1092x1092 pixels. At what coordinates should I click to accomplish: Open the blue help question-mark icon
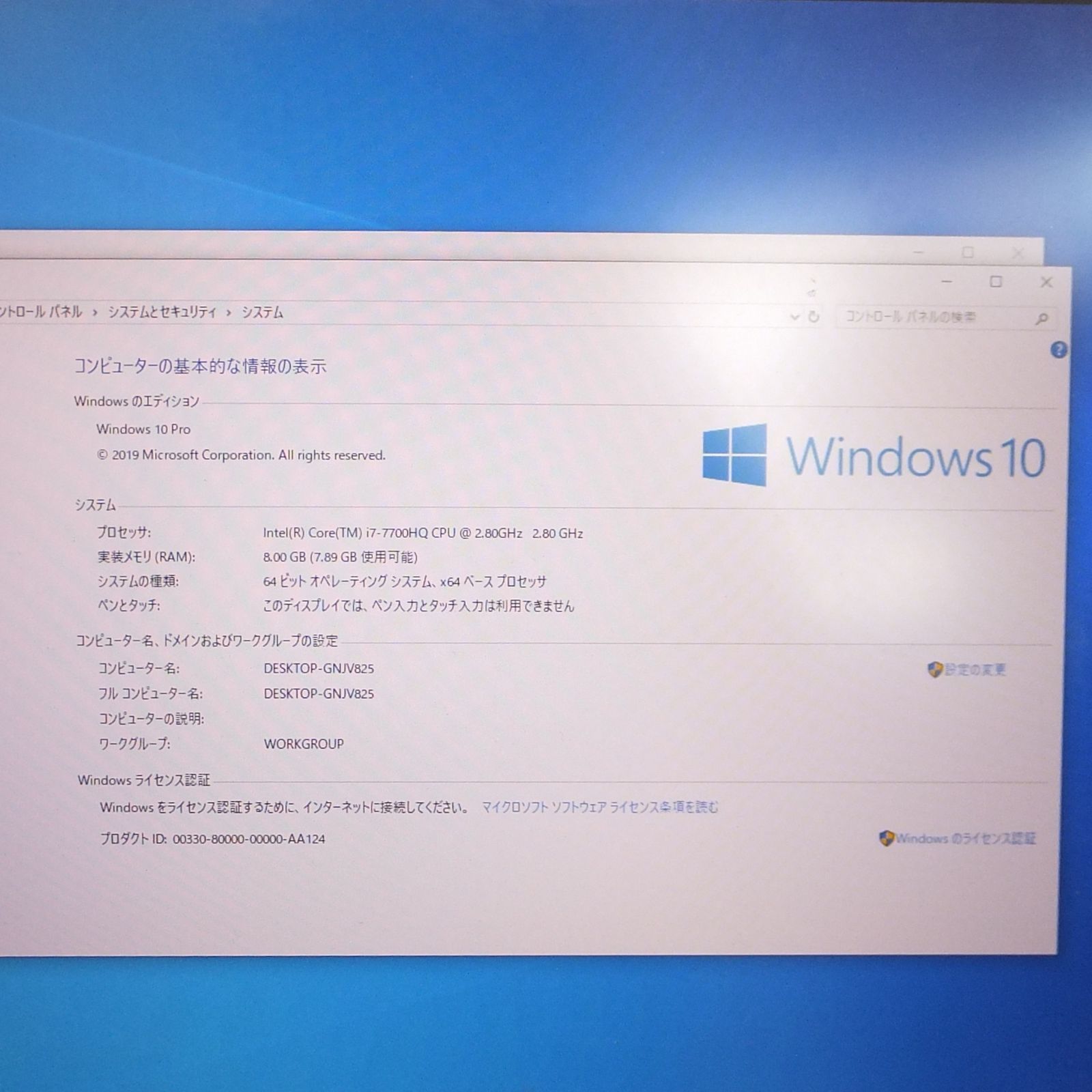tap(1060, 349)
